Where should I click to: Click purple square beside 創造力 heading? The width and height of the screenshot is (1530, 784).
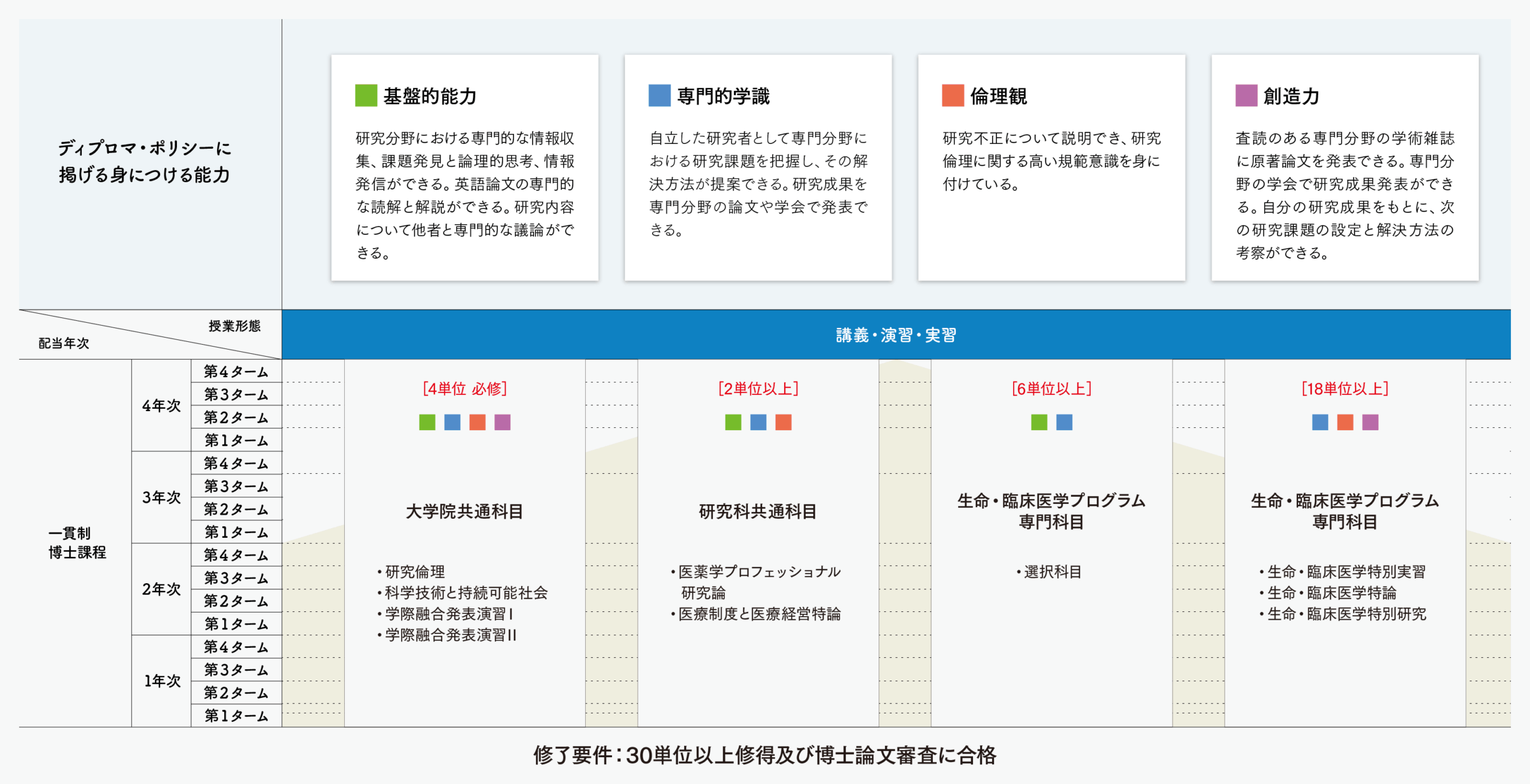[1246, 96]
